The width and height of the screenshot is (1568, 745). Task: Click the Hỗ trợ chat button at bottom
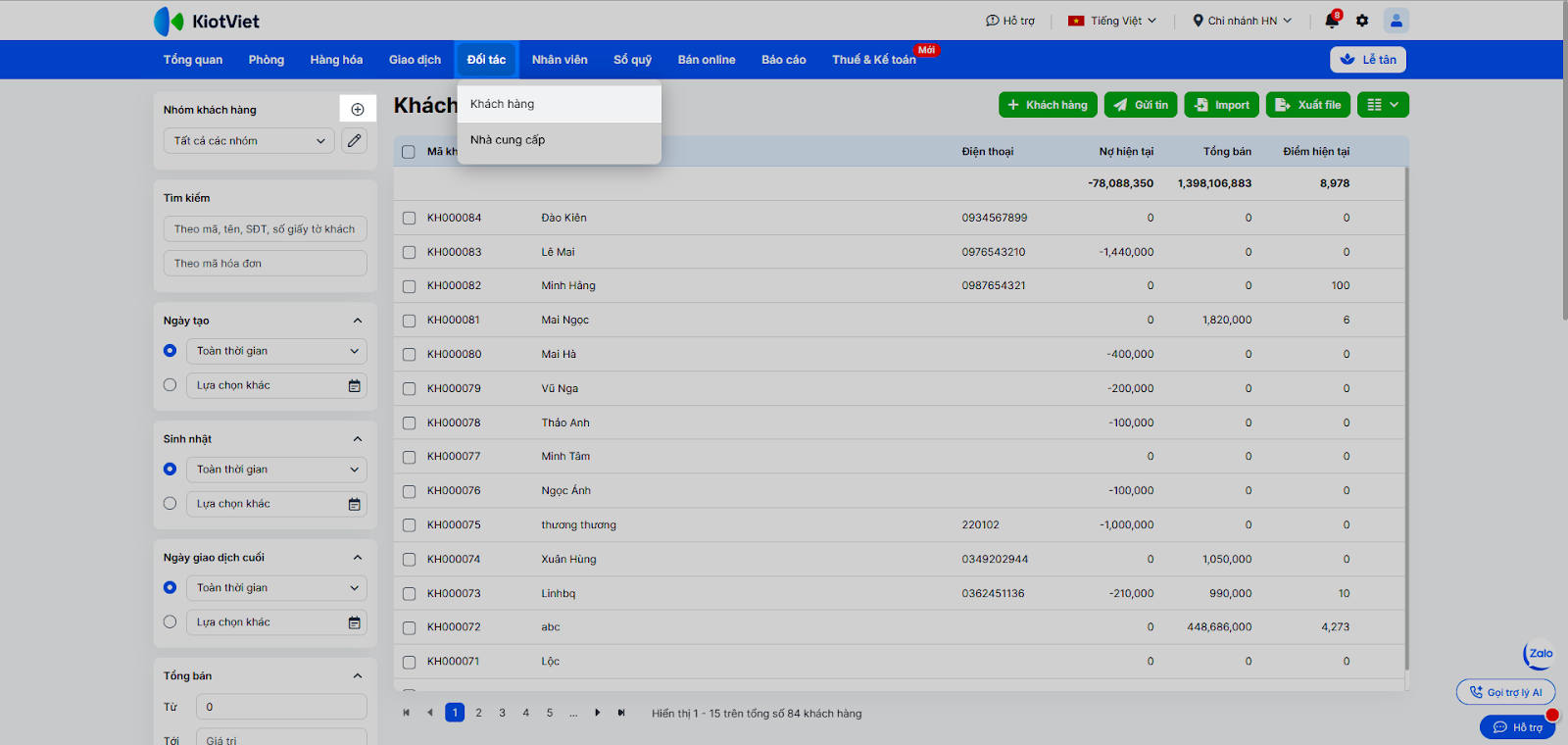pyautogui.click(x=1517, y=727)
